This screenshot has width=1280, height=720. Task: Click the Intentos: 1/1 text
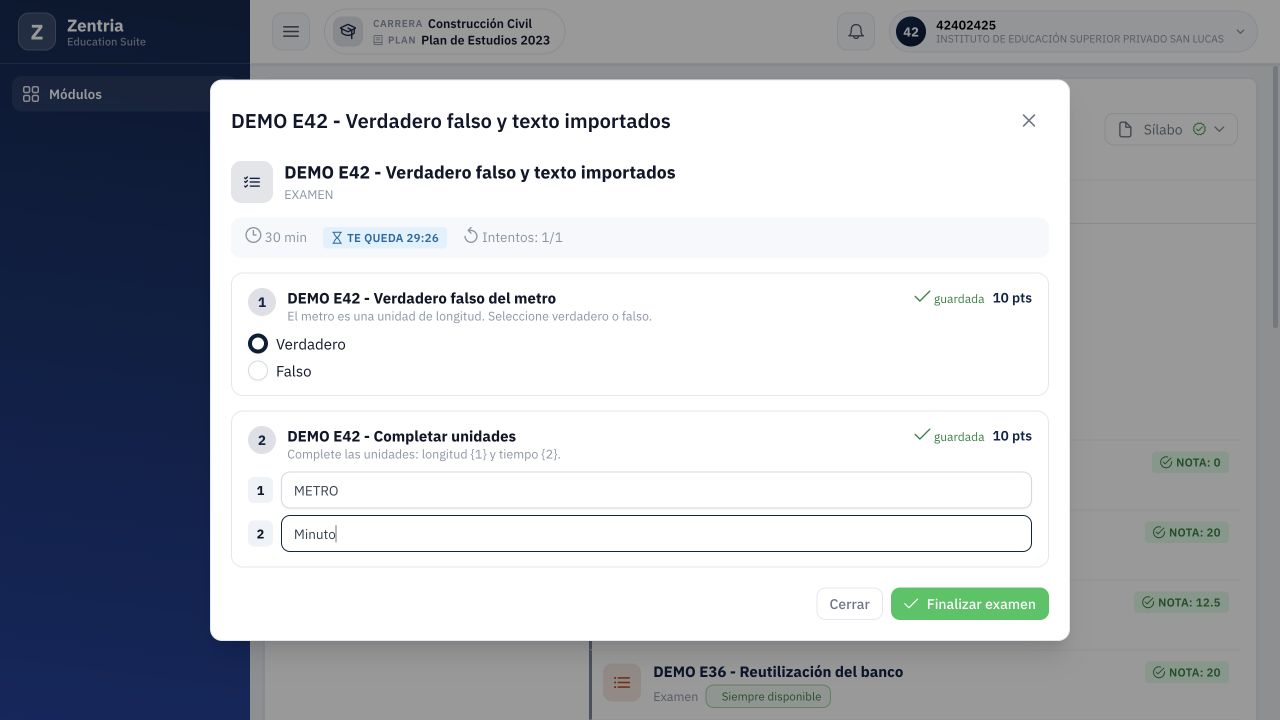tap(522, 237)
